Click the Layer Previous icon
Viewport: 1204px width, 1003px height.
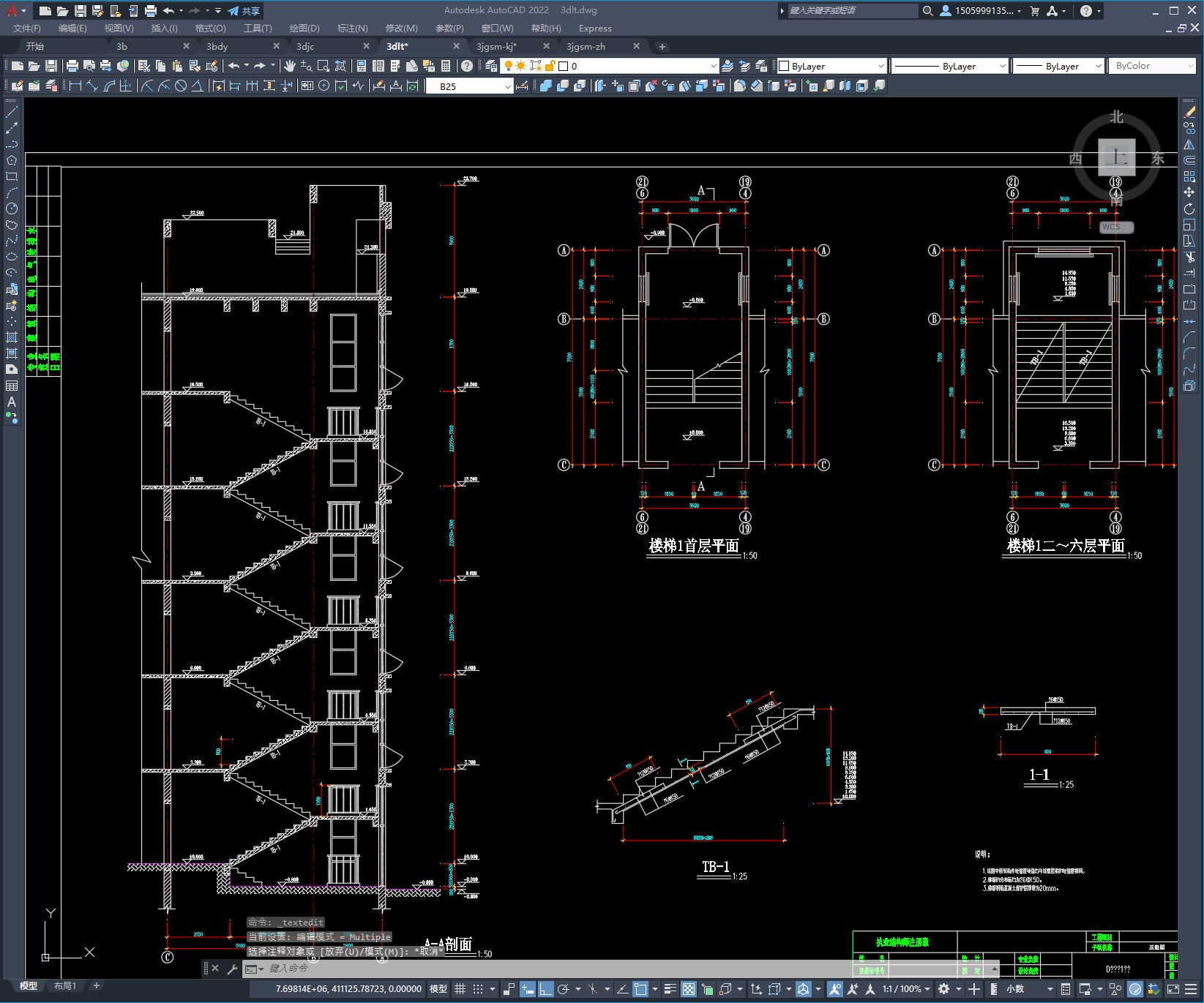pyautogui.click(x=744, y=66)
